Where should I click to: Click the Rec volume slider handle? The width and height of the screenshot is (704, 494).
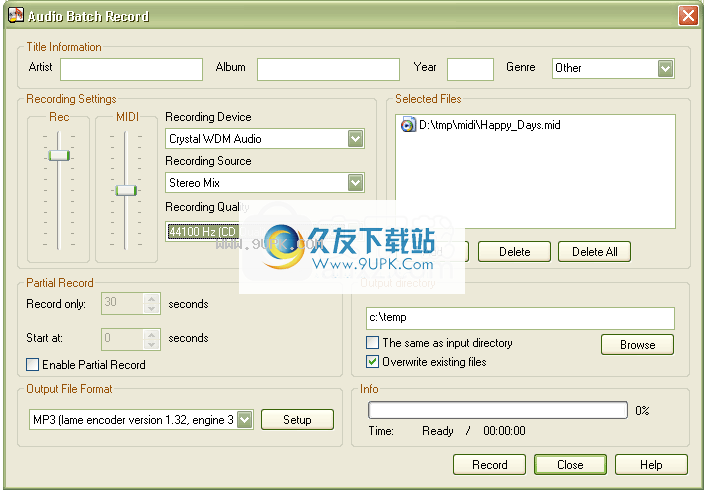[59, 155]
